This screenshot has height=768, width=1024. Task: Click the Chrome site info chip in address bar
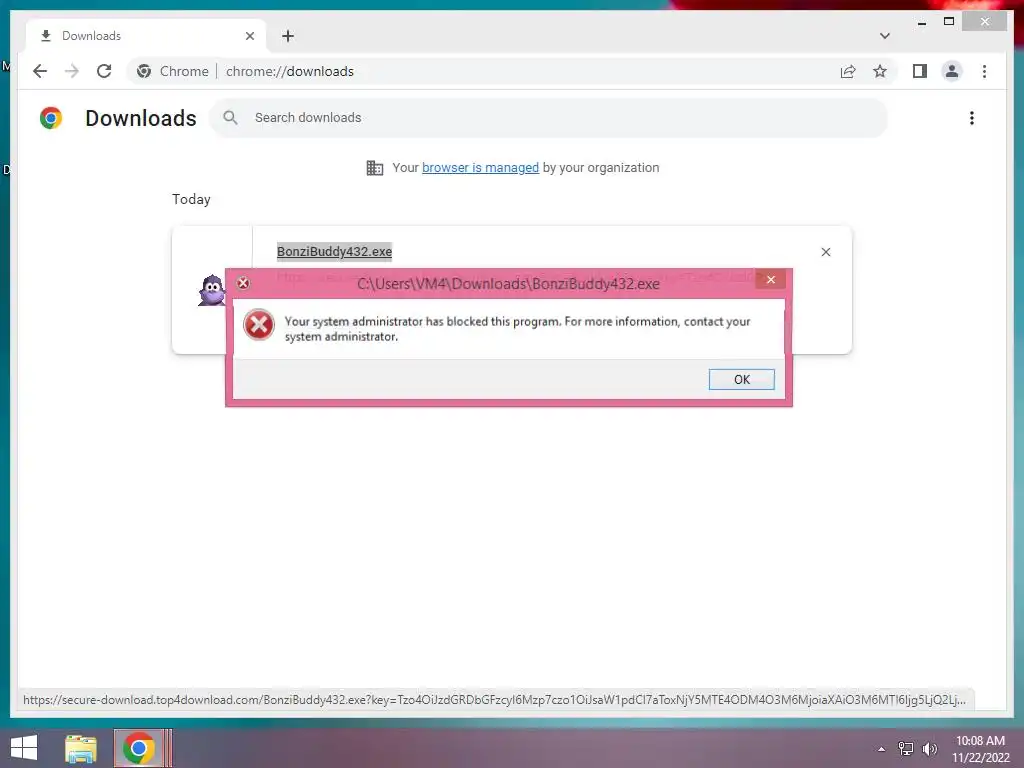pos(172,71)
